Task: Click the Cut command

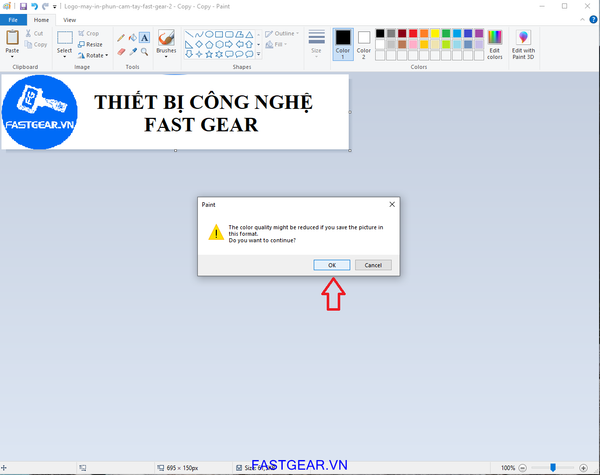Action: pos(35,33)
